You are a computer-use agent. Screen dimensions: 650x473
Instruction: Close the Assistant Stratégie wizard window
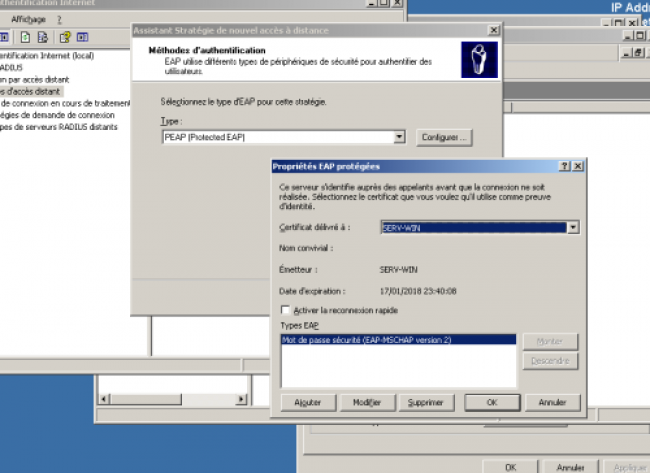point(493,31)
